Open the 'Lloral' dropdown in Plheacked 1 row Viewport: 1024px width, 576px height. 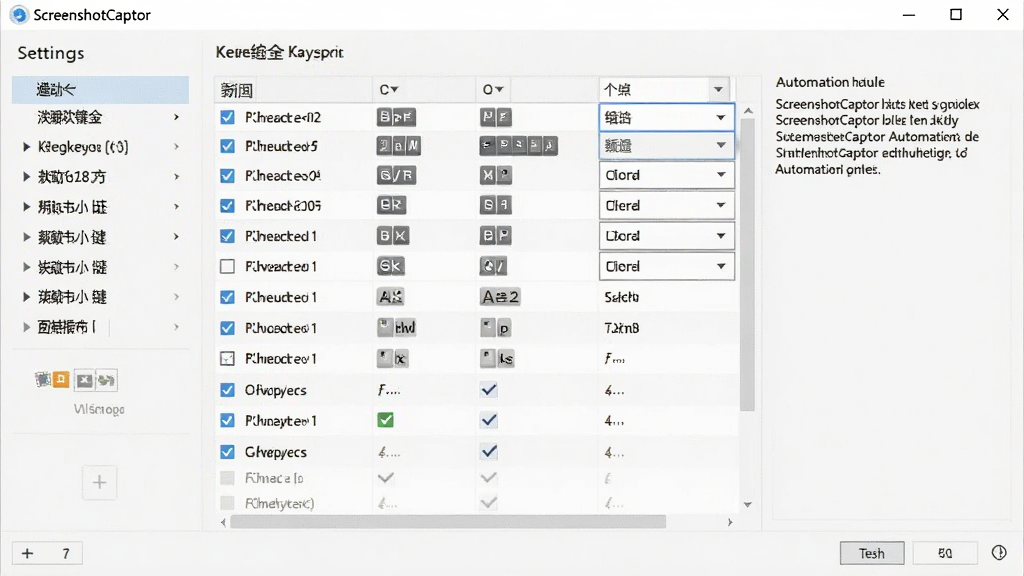point(667,236)
